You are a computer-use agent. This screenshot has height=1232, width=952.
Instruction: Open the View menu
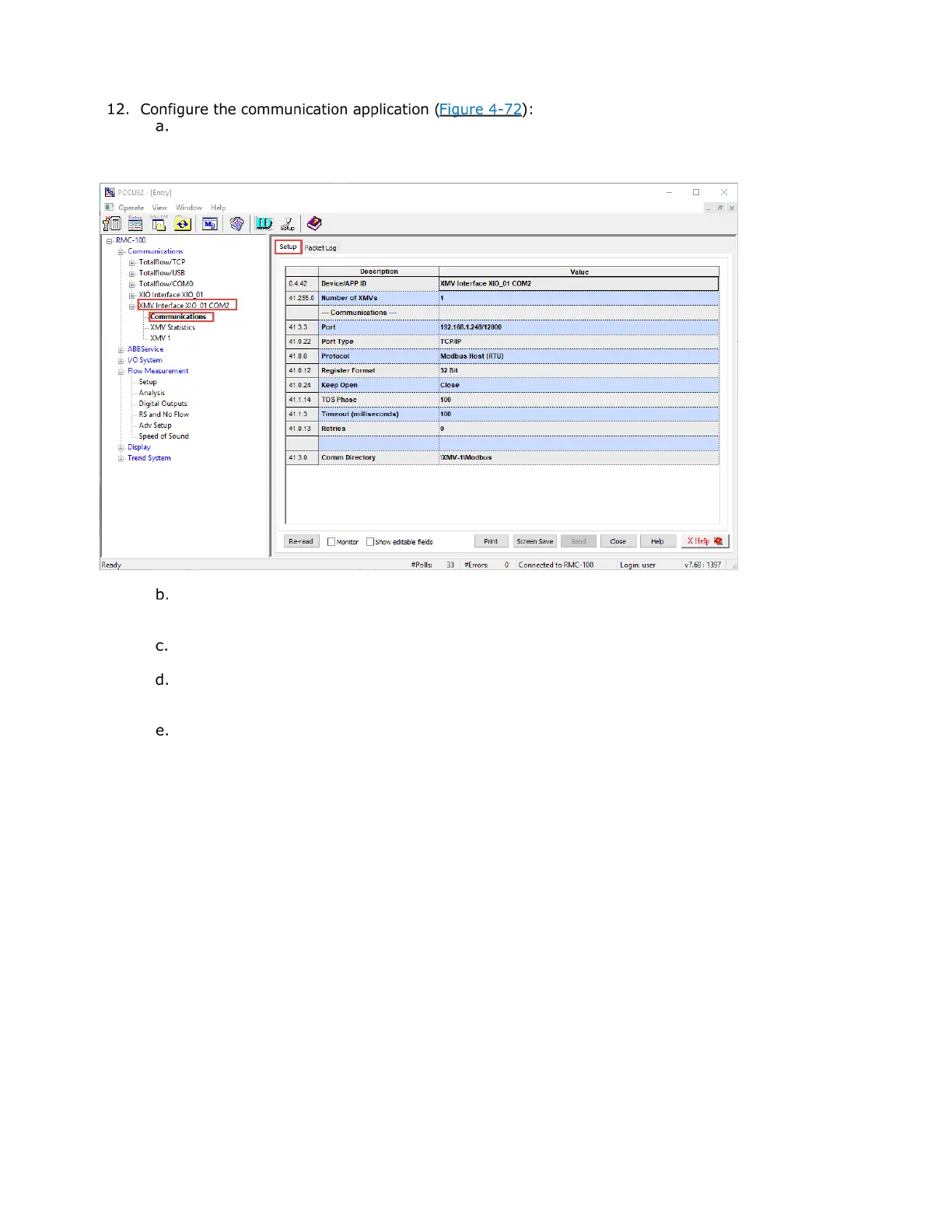159,208
